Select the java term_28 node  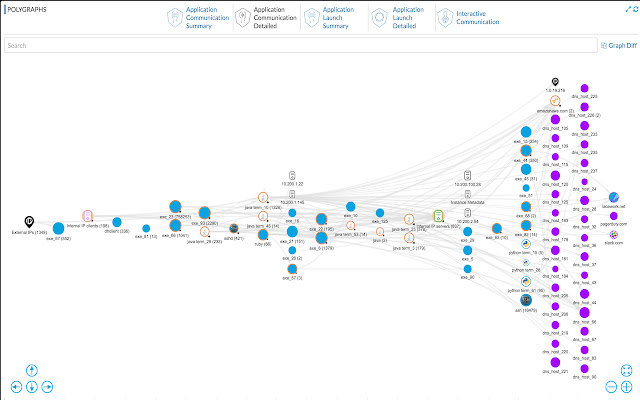[204, 232]
